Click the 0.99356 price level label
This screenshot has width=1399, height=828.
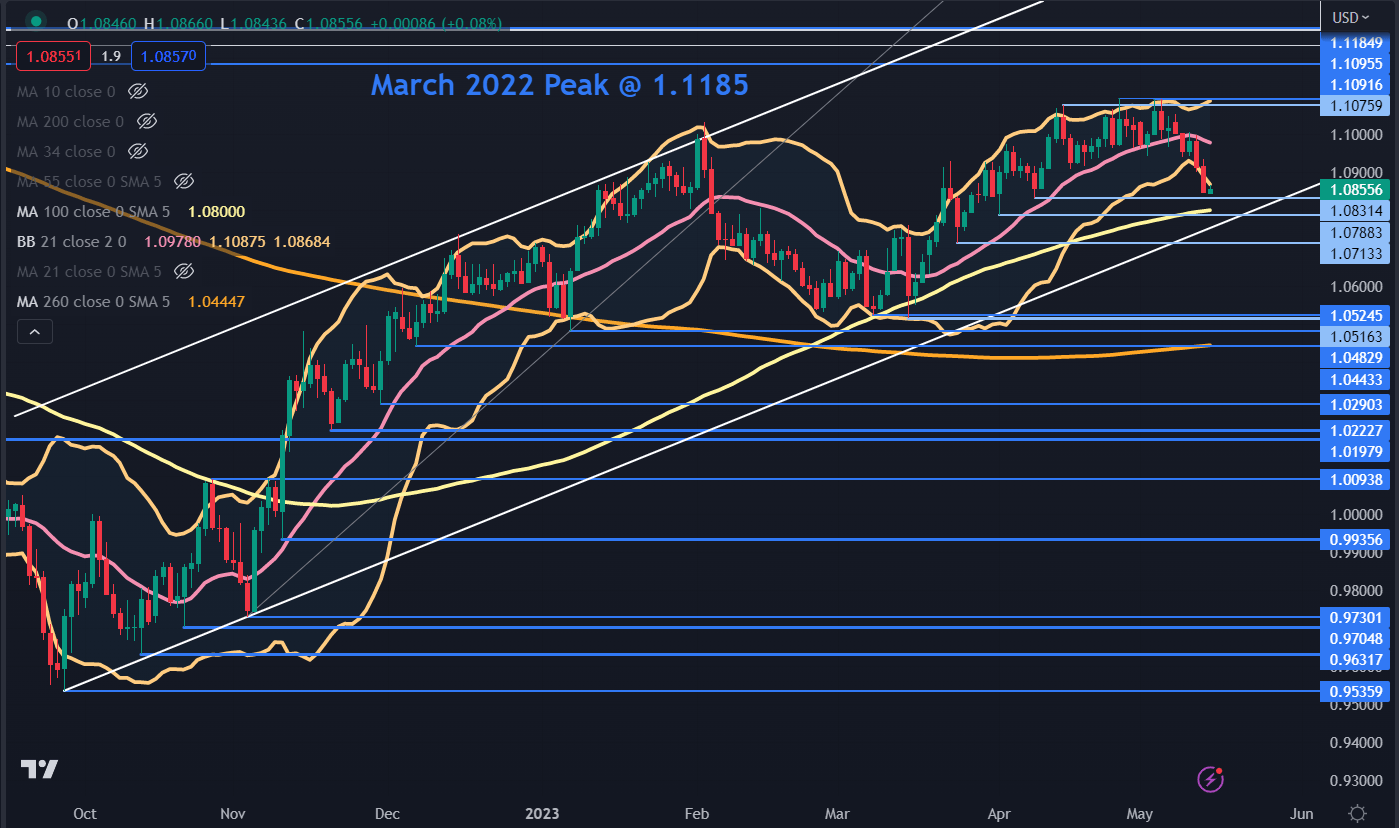pyautogui.click(x=1354, y=539)
